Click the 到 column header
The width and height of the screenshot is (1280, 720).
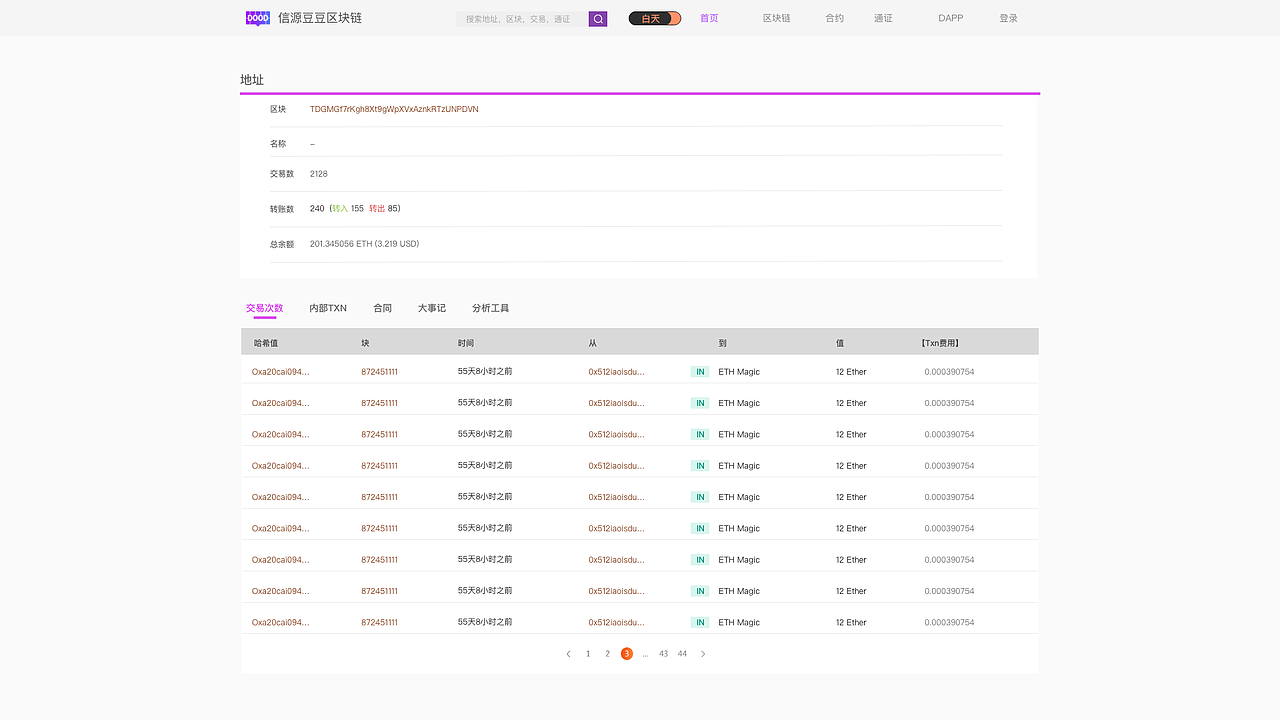[723, 343]
